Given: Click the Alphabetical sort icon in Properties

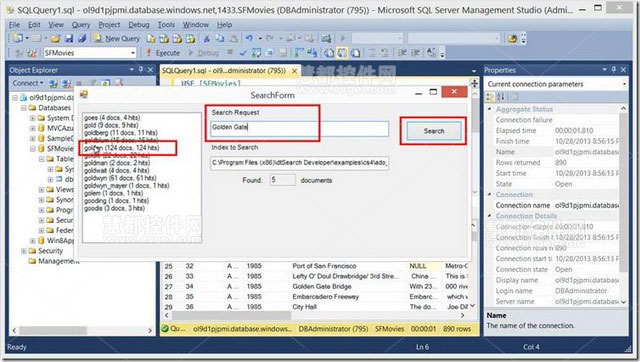Looking at the screenshot, I should [x=501, y=97].
